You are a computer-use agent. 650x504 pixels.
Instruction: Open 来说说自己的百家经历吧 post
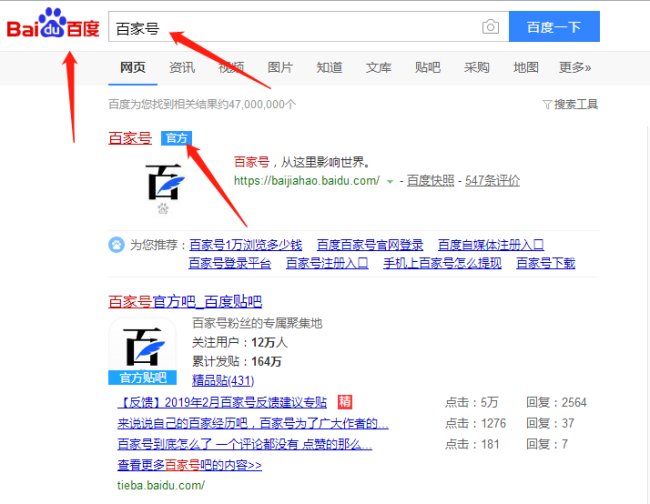coord(253,423)
